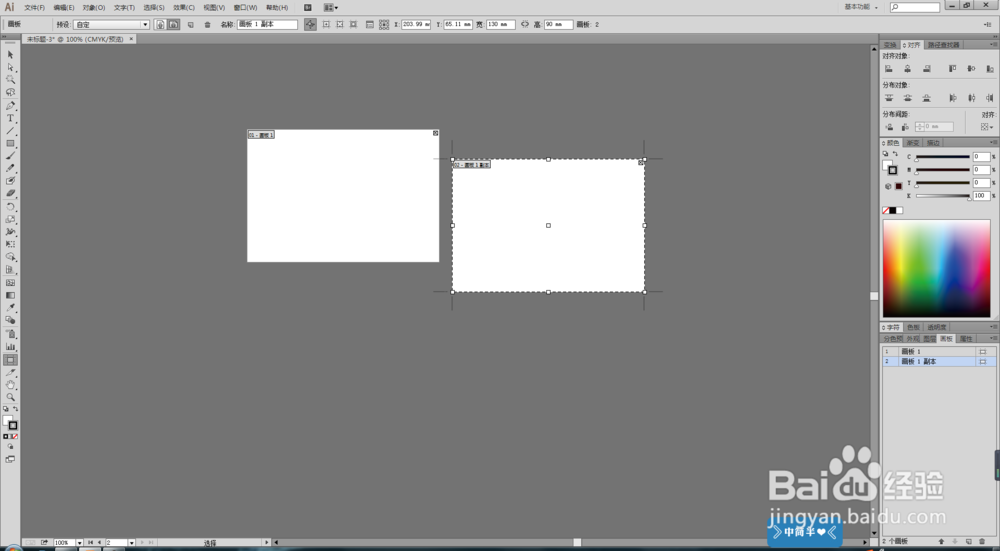This screenshot has height=551, width=1000.
Task: Select the Gradient tool
Action: point(10,295)
